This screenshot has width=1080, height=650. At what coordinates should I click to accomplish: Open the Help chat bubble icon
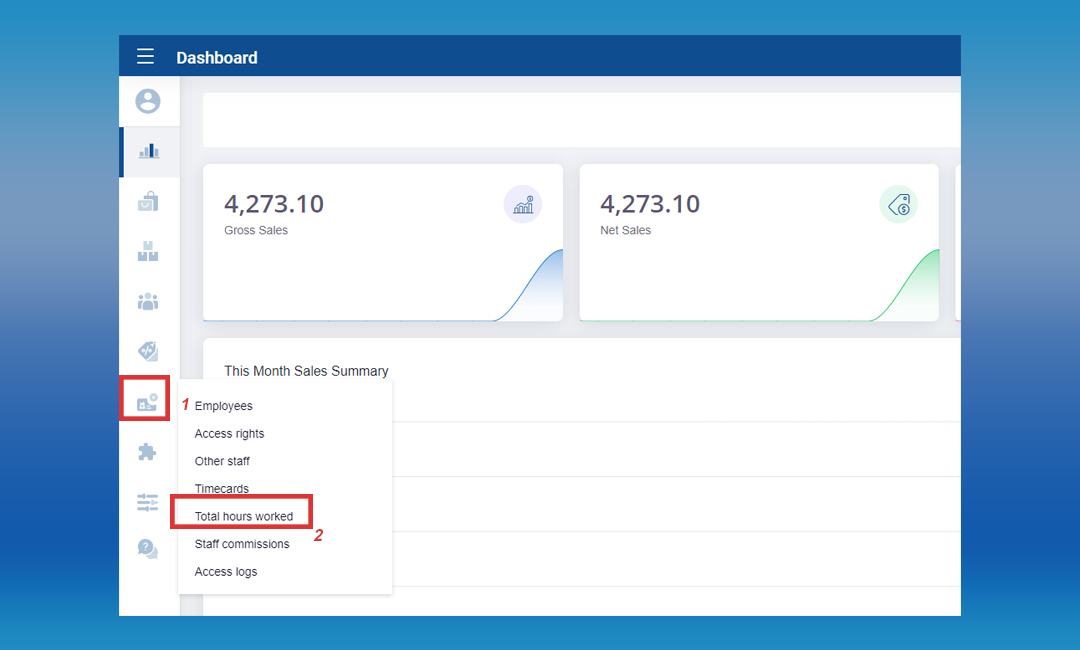pyautogui.click(x=148, y=548)
